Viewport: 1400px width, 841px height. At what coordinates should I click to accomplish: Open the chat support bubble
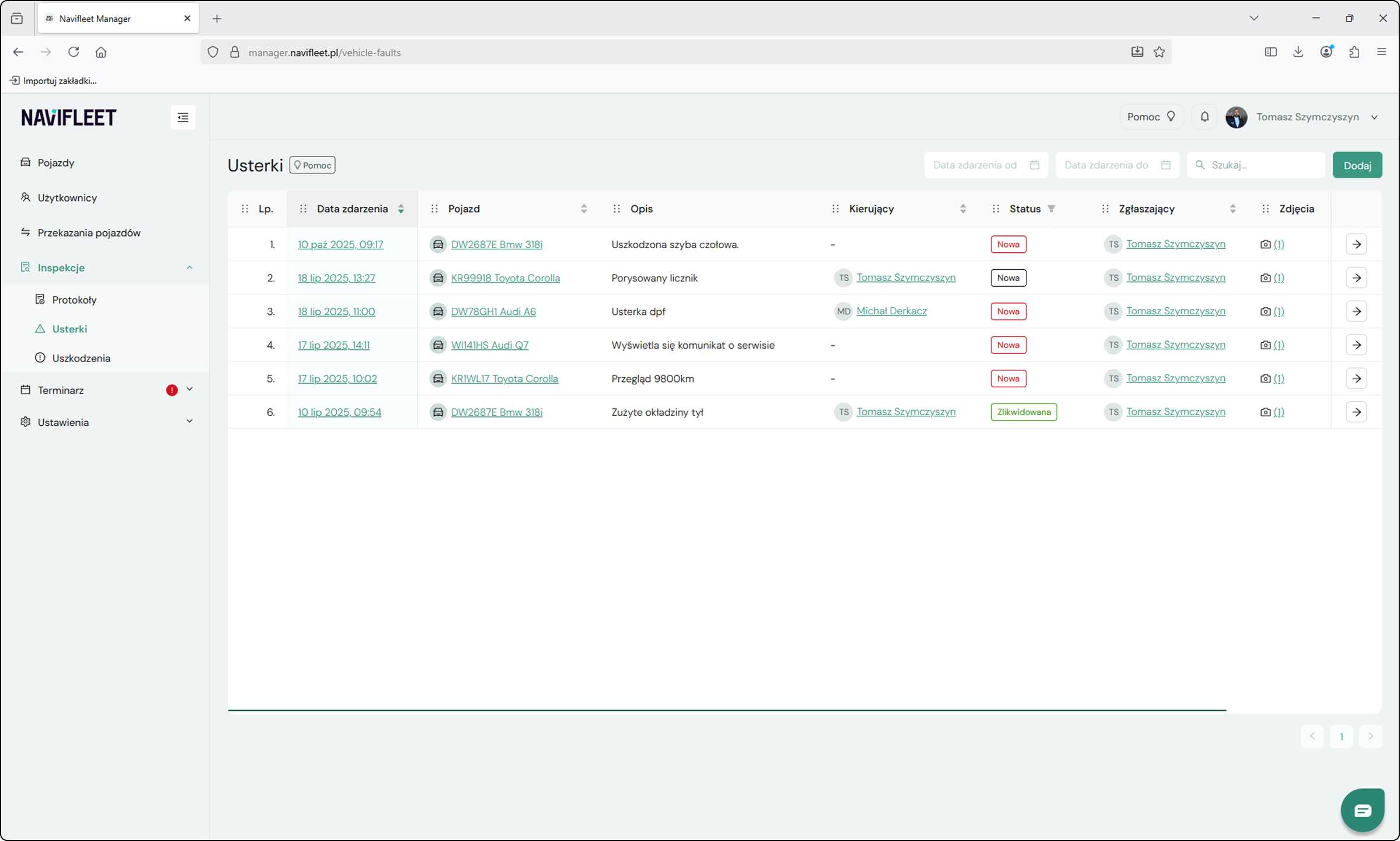click(1362, 810)
